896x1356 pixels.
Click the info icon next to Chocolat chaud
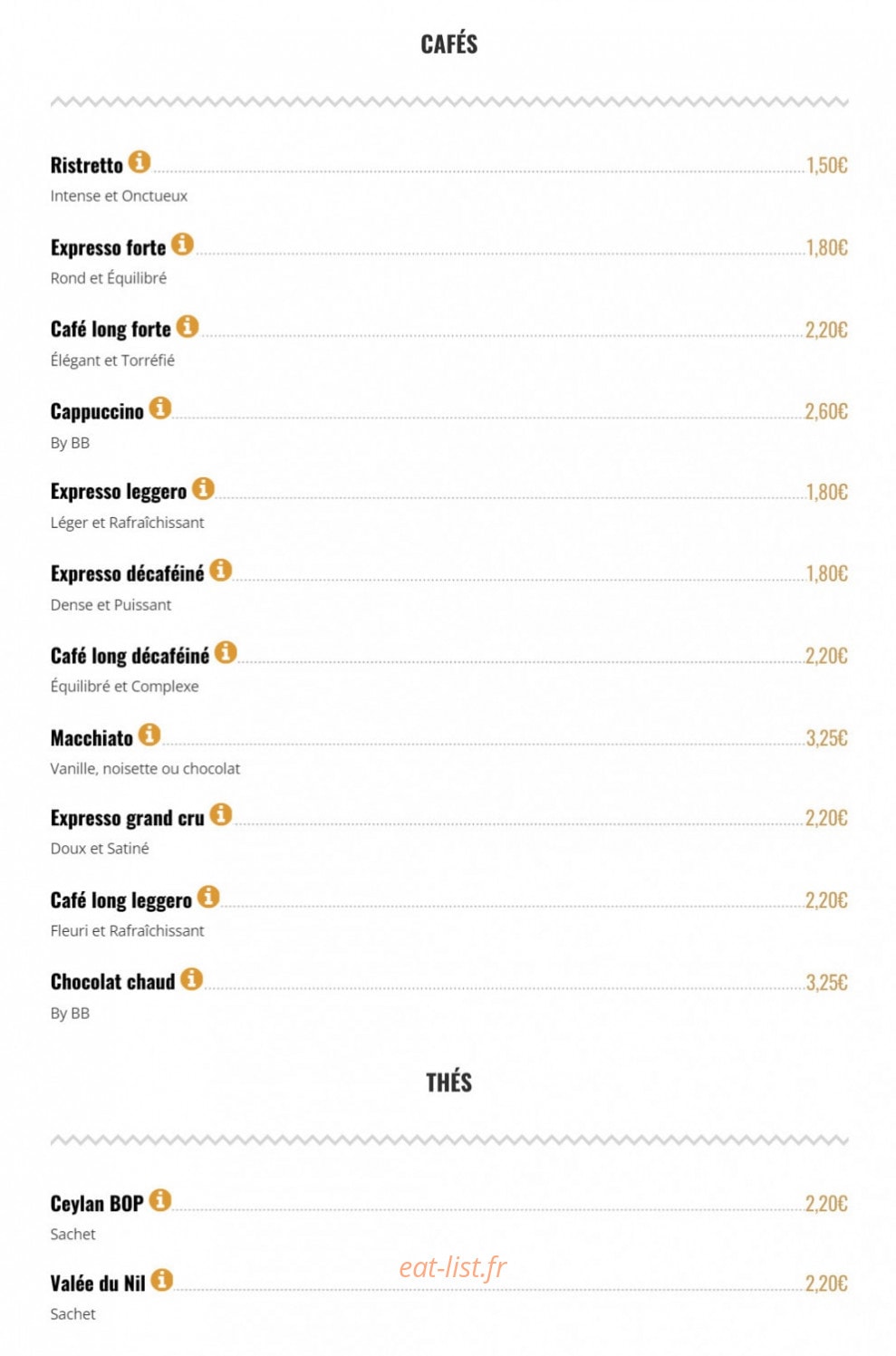coord(191,979)
